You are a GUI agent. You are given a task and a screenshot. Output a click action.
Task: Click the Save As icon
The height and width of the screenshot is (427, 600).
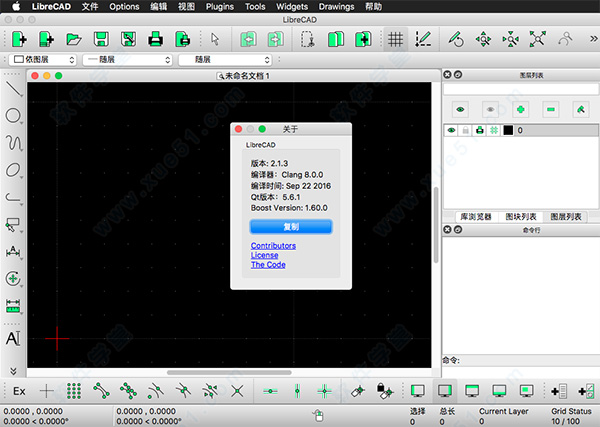(128, 39)
